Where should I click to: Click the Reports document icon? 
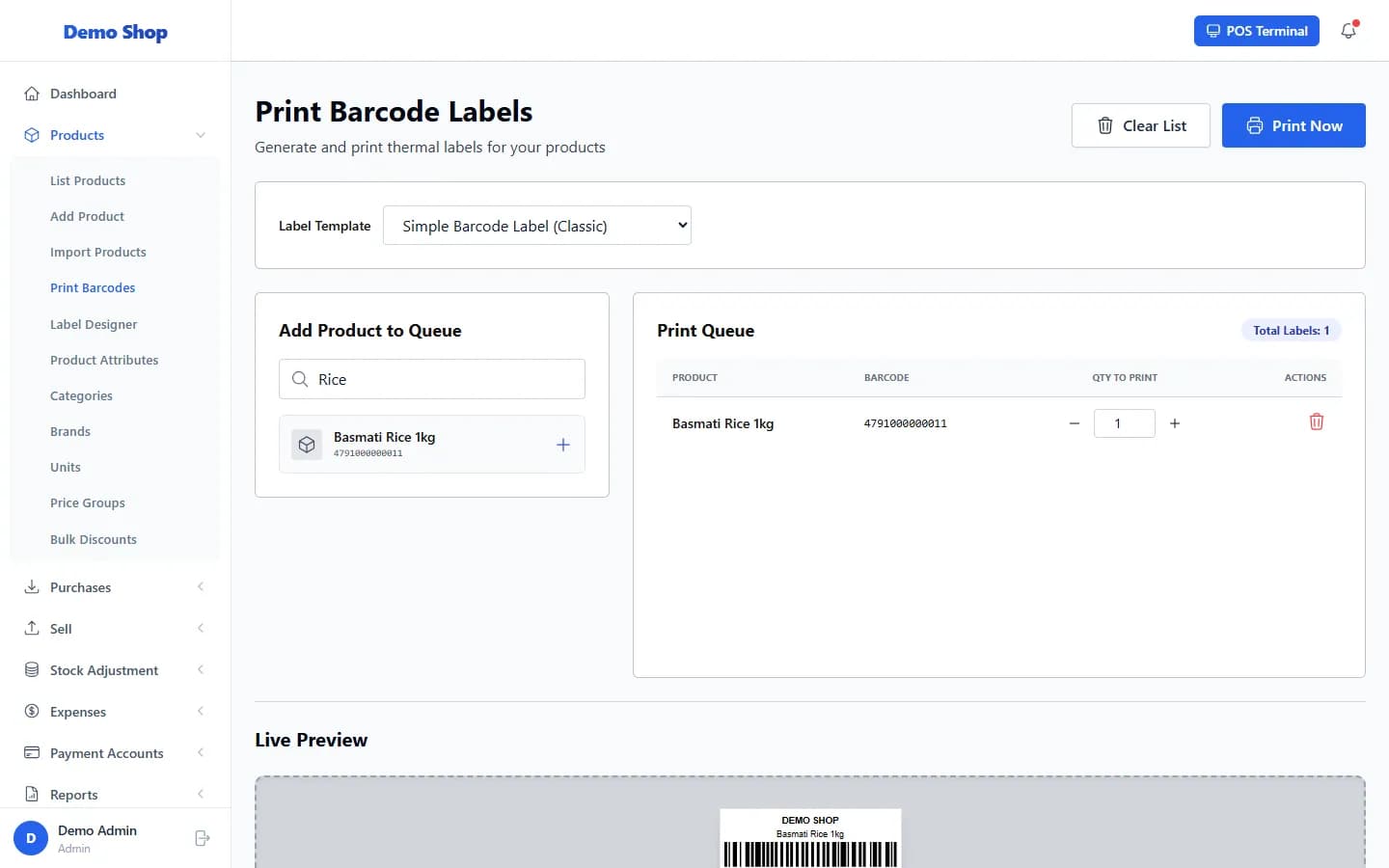tap(32, 794)
